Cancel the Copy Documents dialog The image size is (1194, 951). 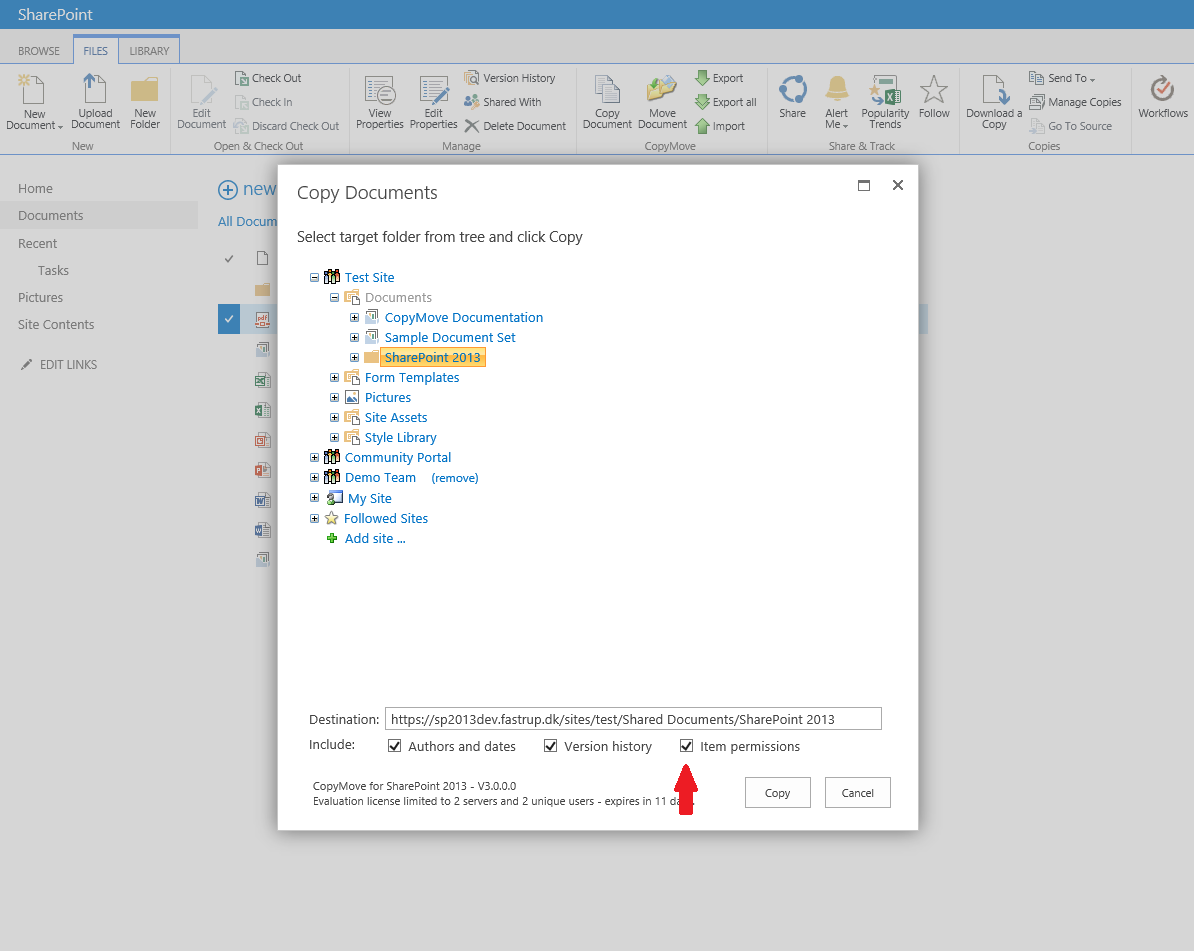tap(857, 793)
